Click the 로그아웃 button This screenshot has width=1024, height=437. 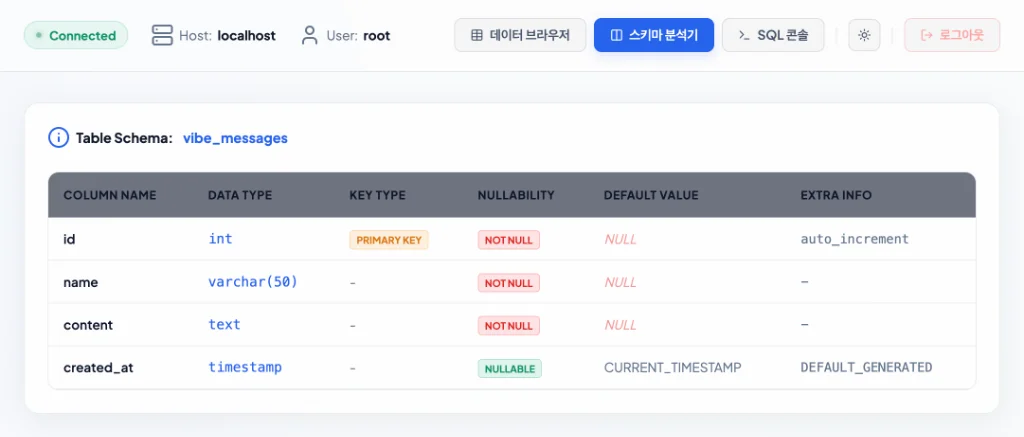pyautogui.click(x=952, y=35)
